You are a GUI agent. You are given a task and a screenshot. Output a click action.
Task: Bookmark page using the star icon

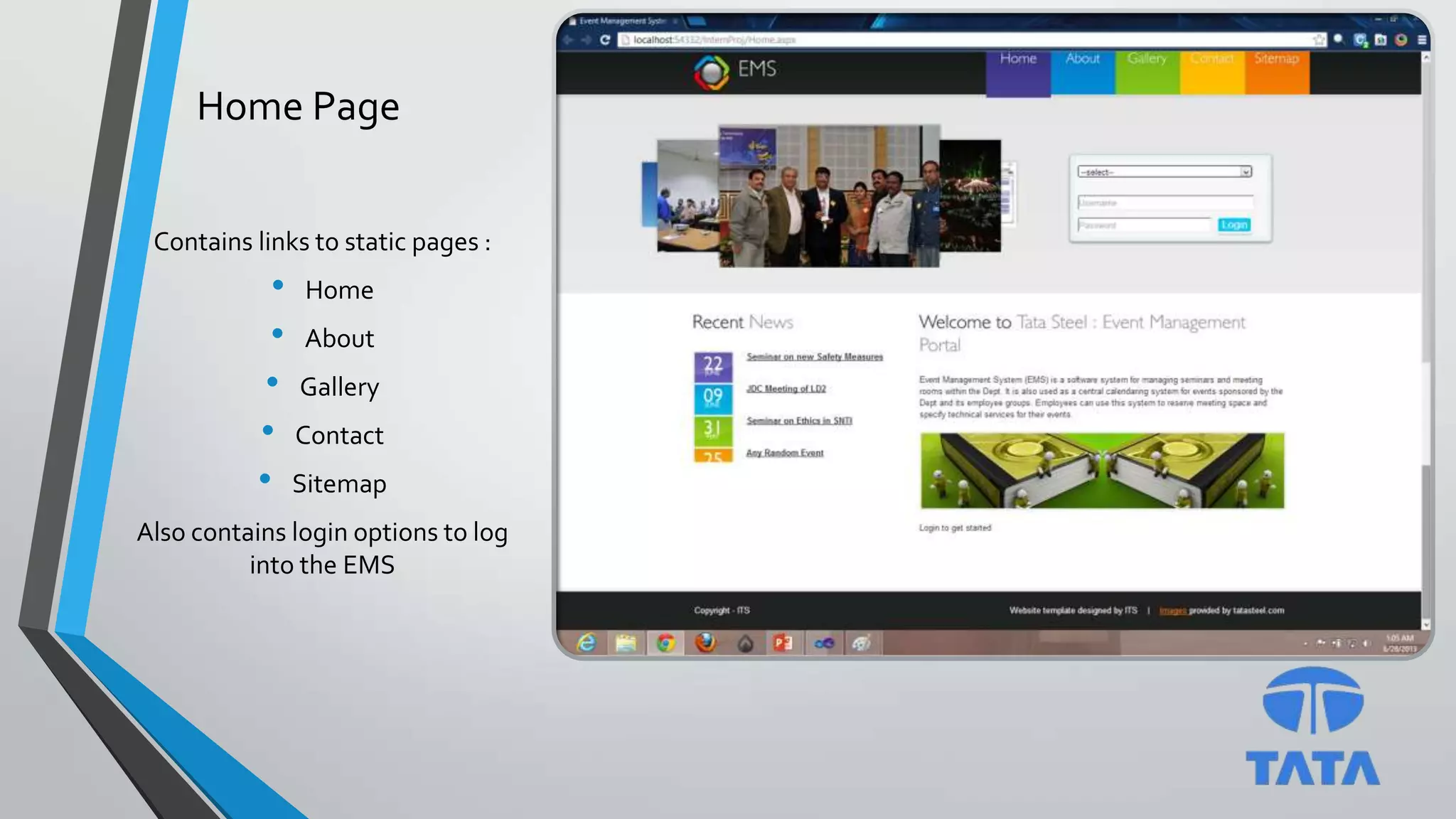tap(1319, 40)
